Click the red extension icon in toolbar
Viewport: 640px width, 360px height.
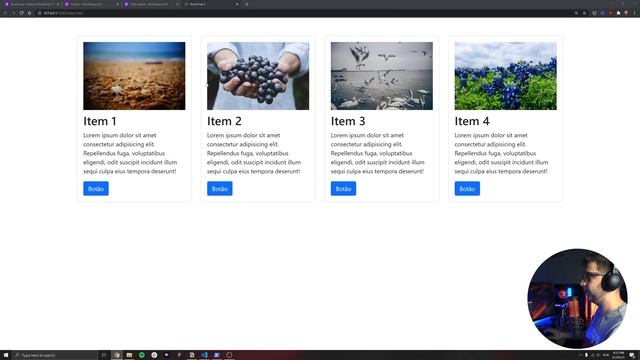(610, 13)
